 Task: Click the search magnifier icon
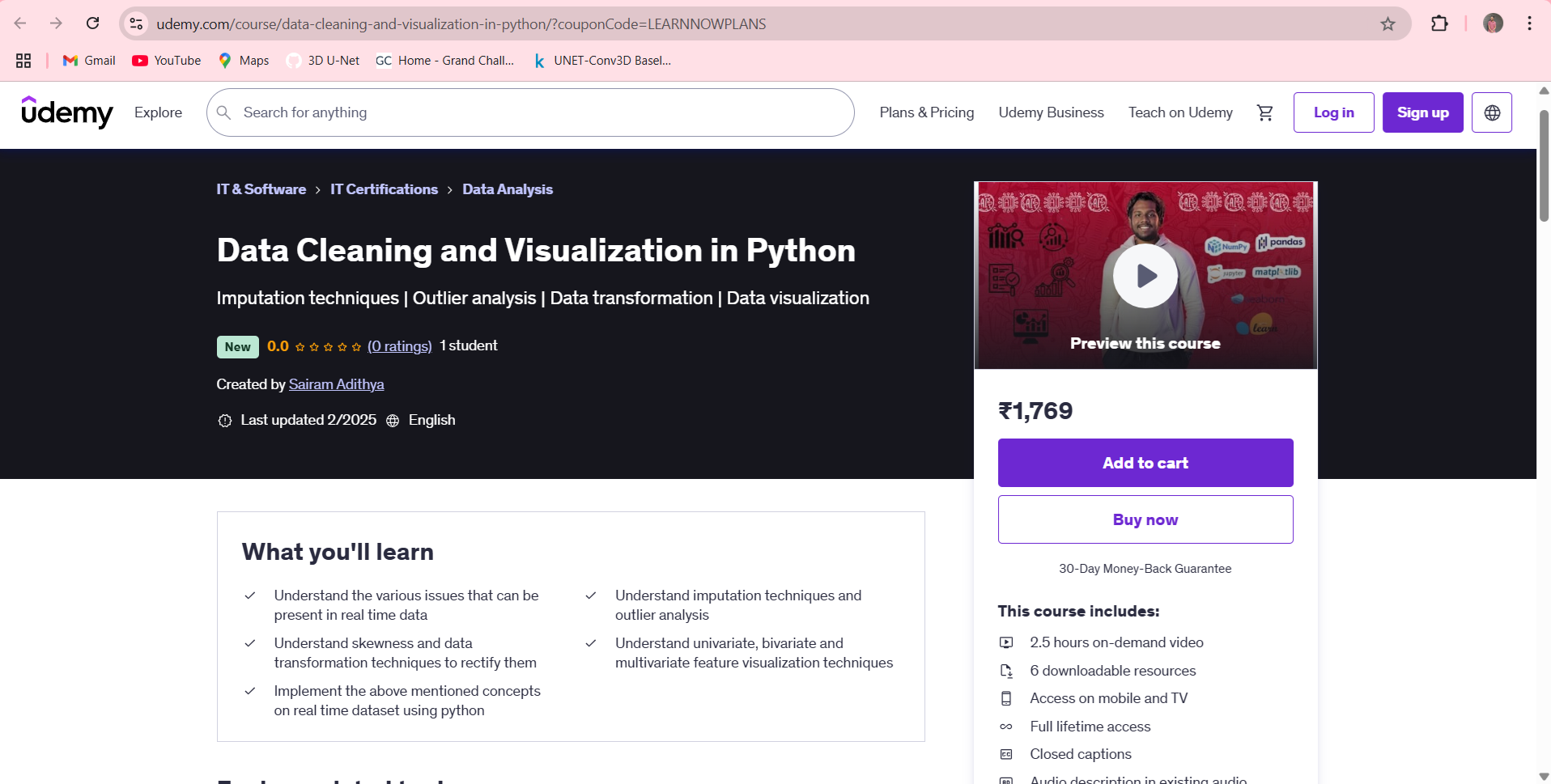pos(224,112)
